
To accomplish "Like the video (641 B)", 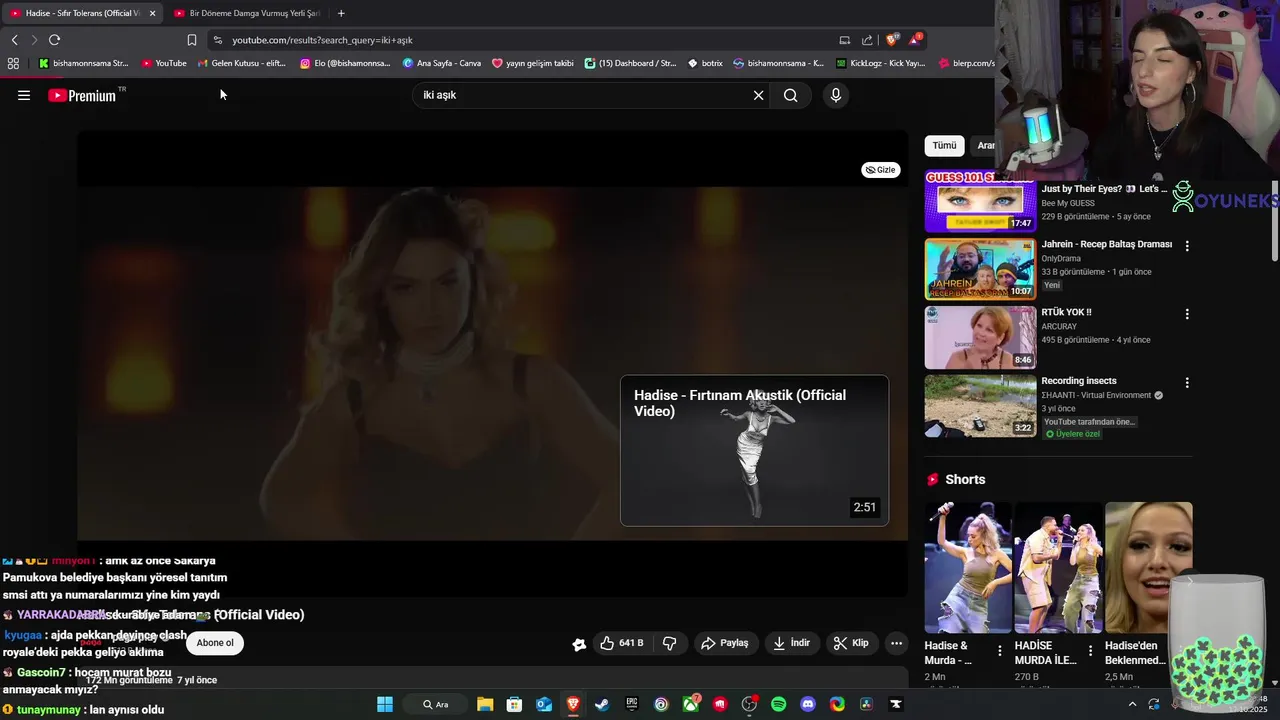I will pos(622,643).
